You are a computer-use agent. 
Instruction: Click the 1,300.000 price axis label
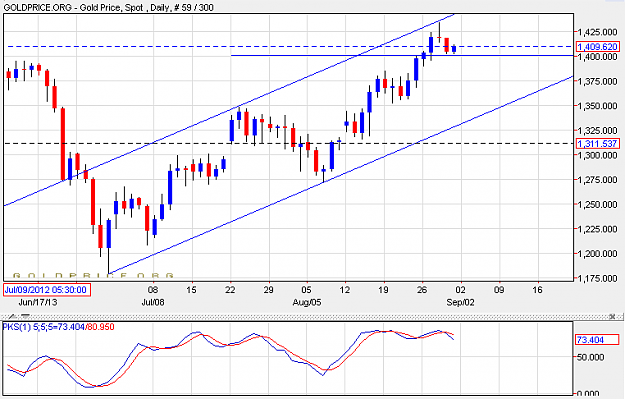[597, 155]
